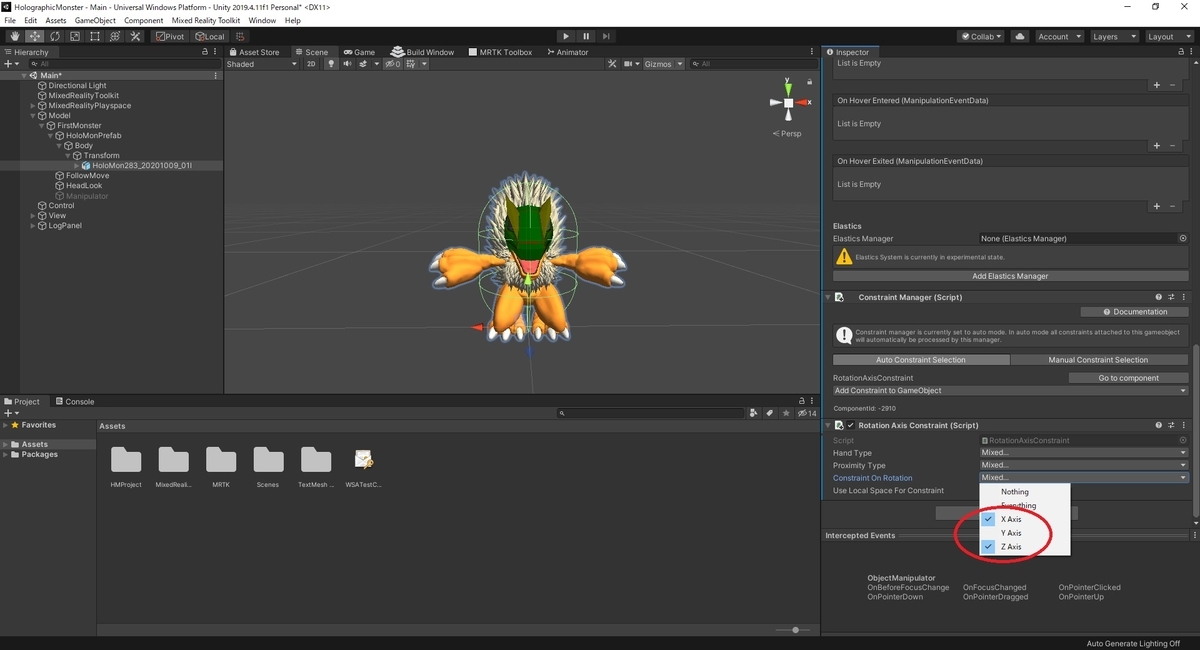Toggle grid snapping icon beside Local
This screenshot has height=650, width=1200.
pyautogui.click(x=240, y=36)
